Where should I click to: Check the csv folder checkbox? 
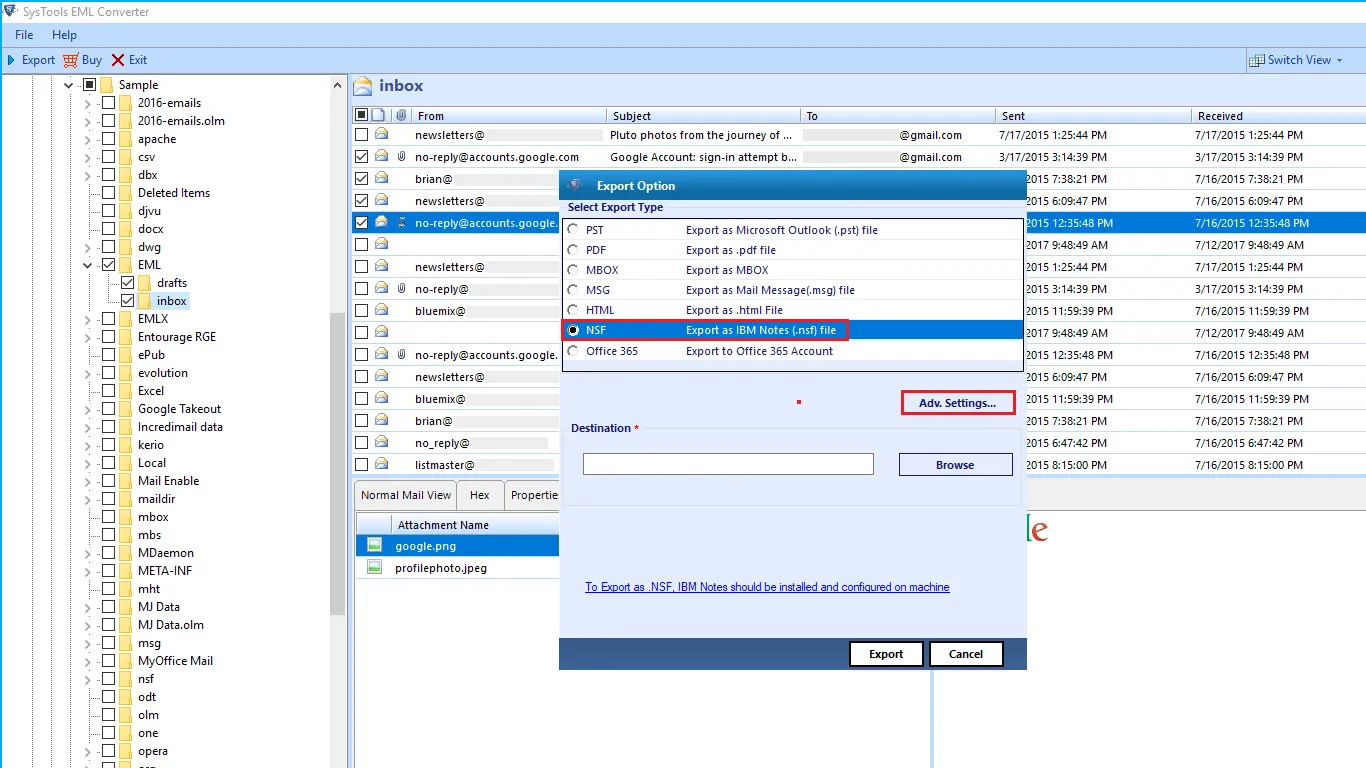tap(108, 157)
